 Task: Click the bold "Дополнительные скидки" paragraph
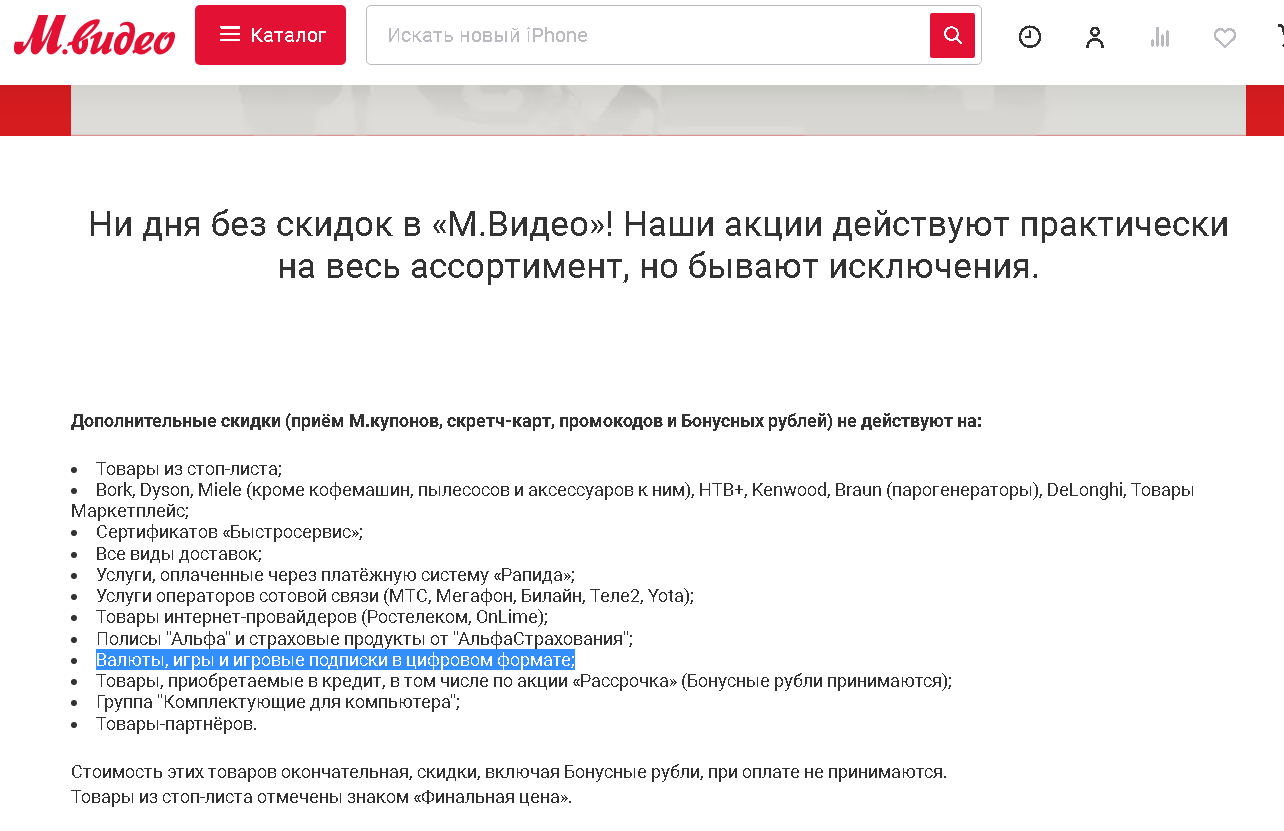tap(526, 421)
